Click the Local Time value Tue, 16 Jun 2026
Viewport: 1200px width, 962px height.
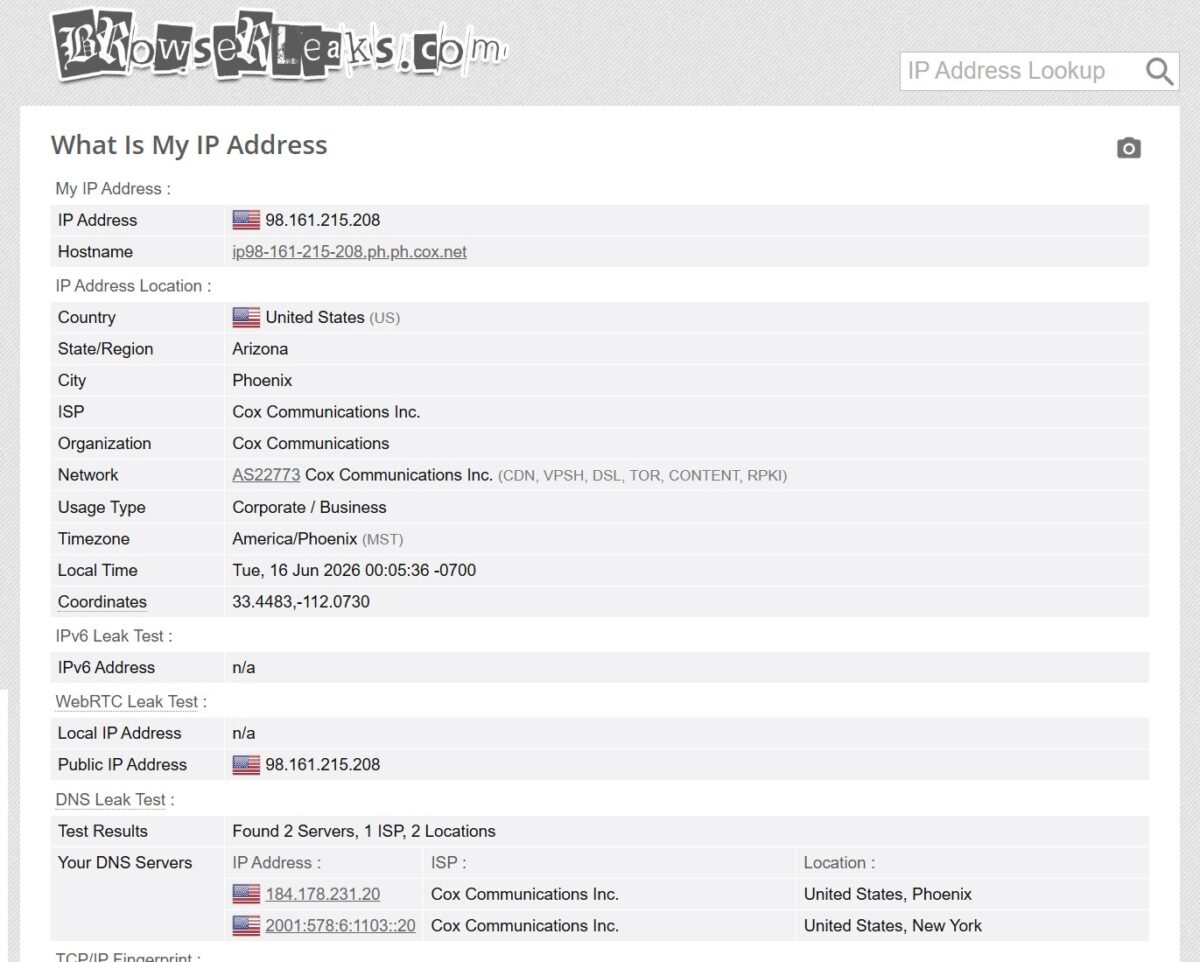(354, 570)
